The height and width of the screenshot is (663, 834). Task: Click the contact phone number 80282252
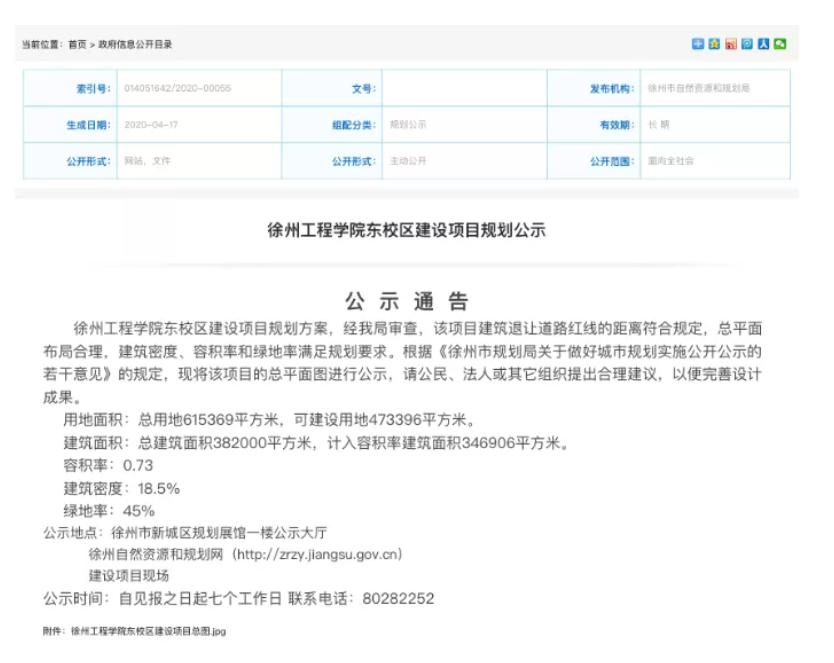click(x=397, y=598)
